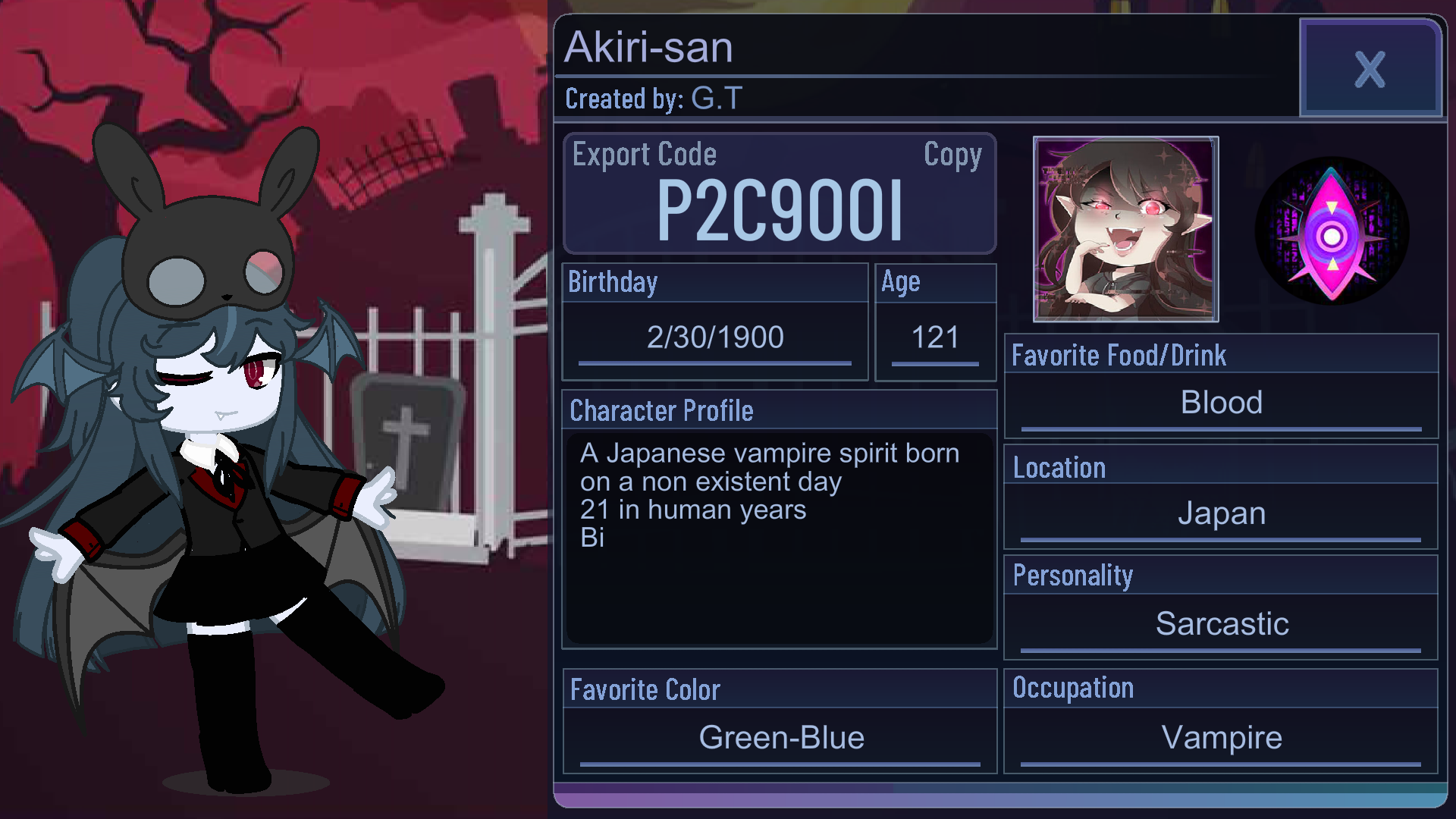Viewport: 1456px width, 819px height.
Task: Edit the Occupation field Vampire
Action: pyautogui.click(x=1221, y=738)
